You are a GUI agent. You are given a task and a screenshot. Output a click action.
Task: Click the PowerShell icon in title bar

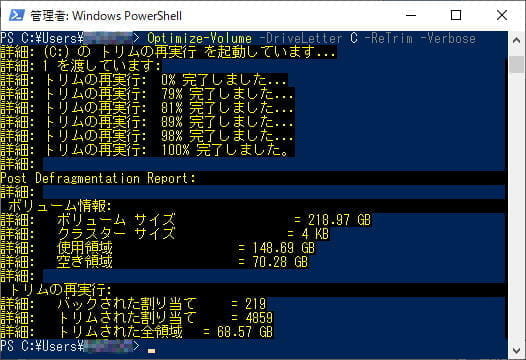coord(16,15)
